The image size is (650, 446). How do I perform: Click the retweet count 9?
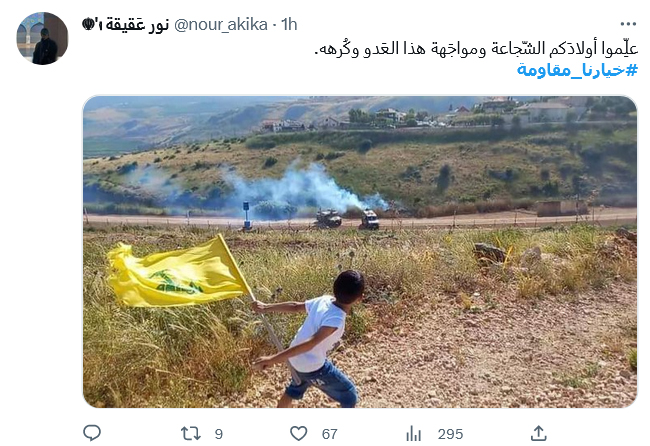218,434
